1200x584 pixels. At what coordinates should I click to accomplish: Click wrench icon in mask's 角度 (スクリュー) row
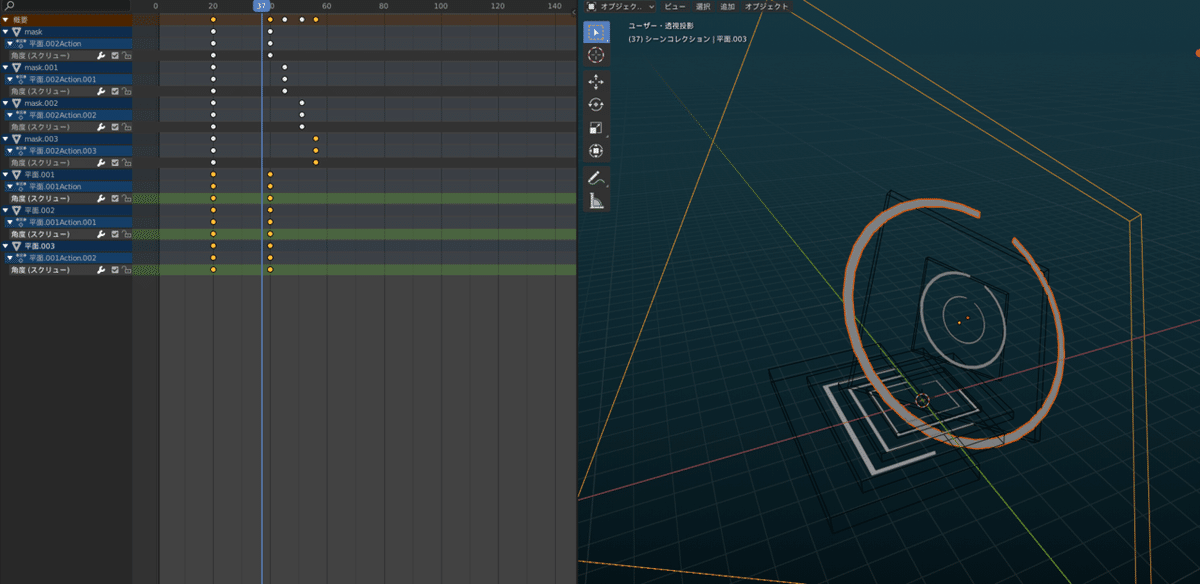[101, 56]
